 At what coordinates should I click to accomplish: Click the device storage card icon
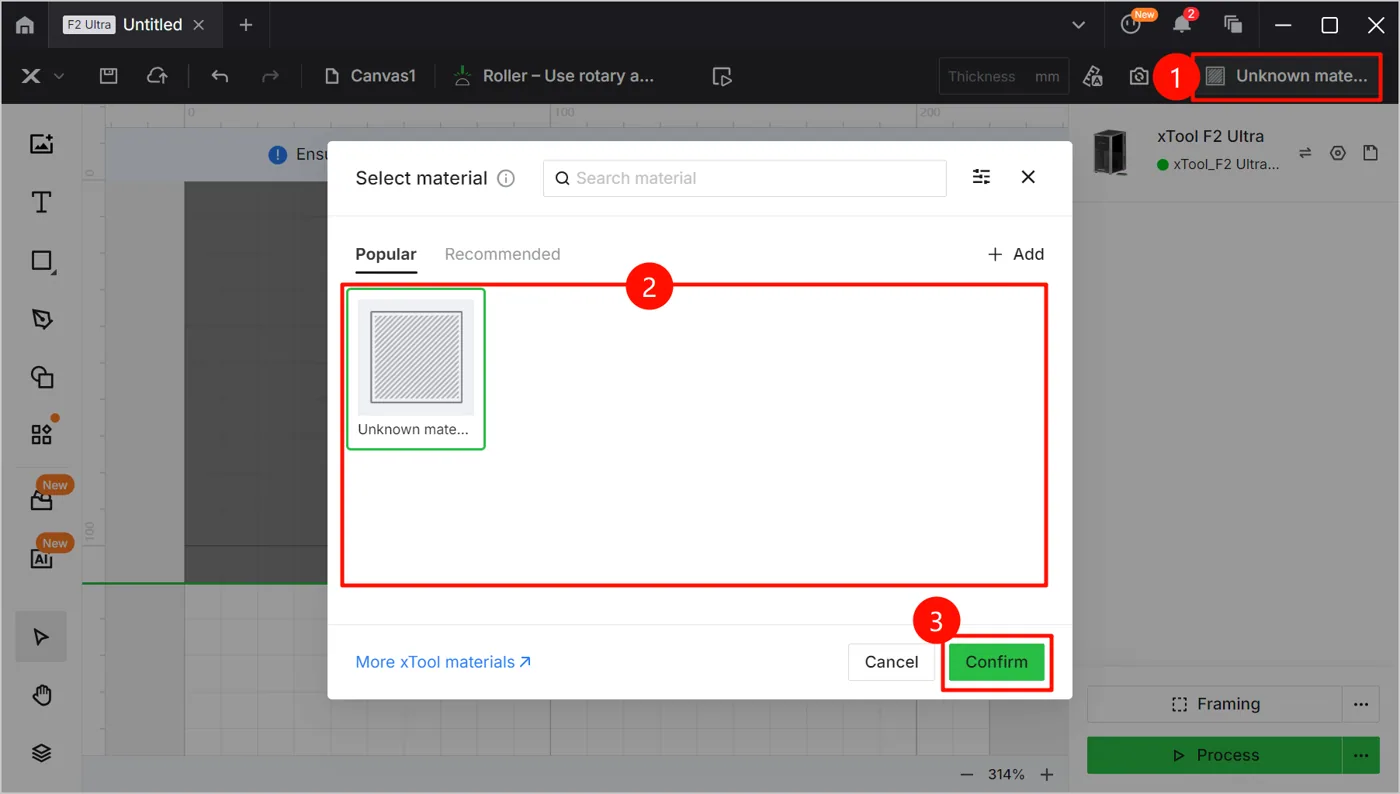point(1370,153)
